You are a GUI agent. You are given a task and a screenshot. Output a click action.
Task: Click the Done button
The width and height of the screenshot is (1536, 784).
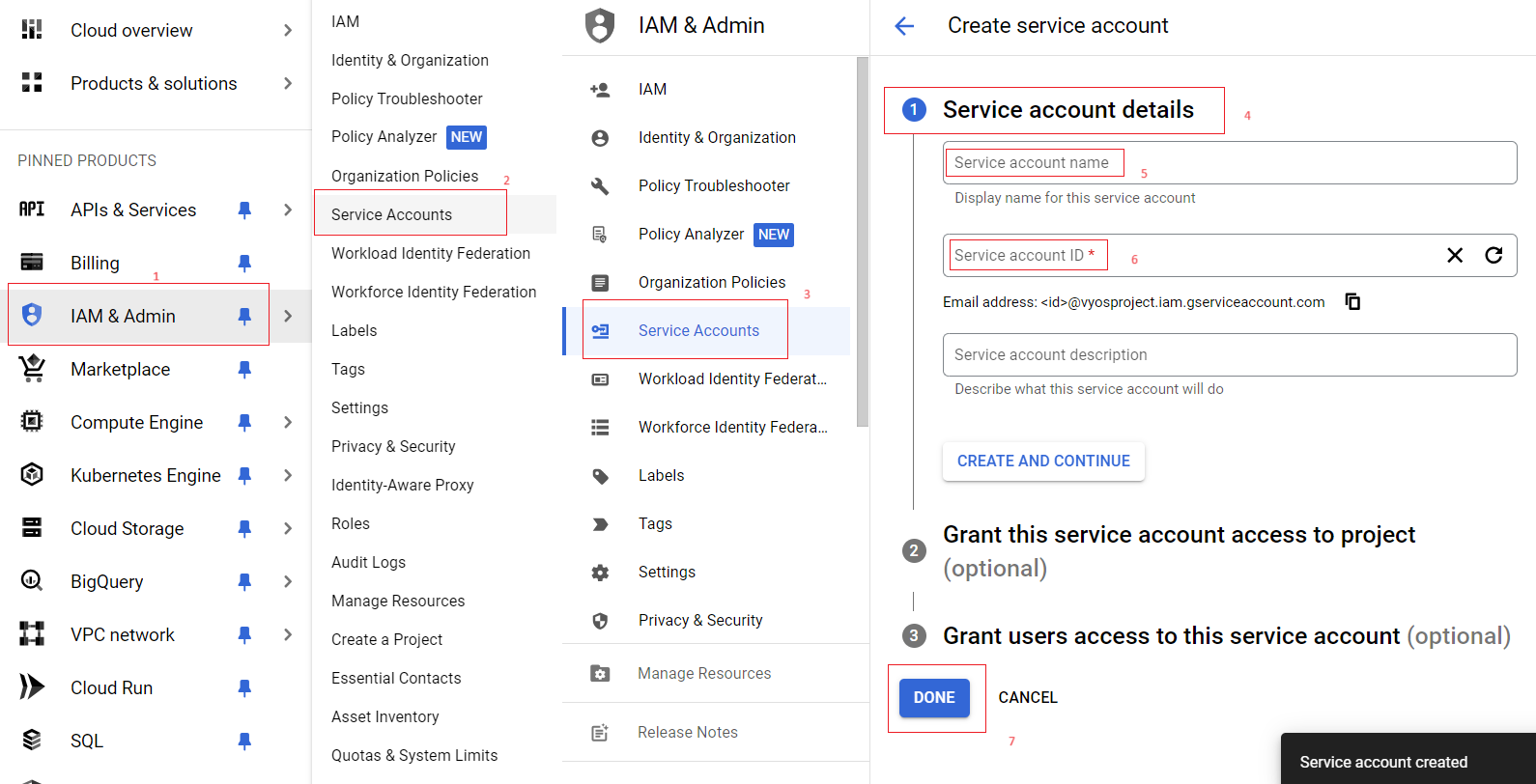click(933, 697)
